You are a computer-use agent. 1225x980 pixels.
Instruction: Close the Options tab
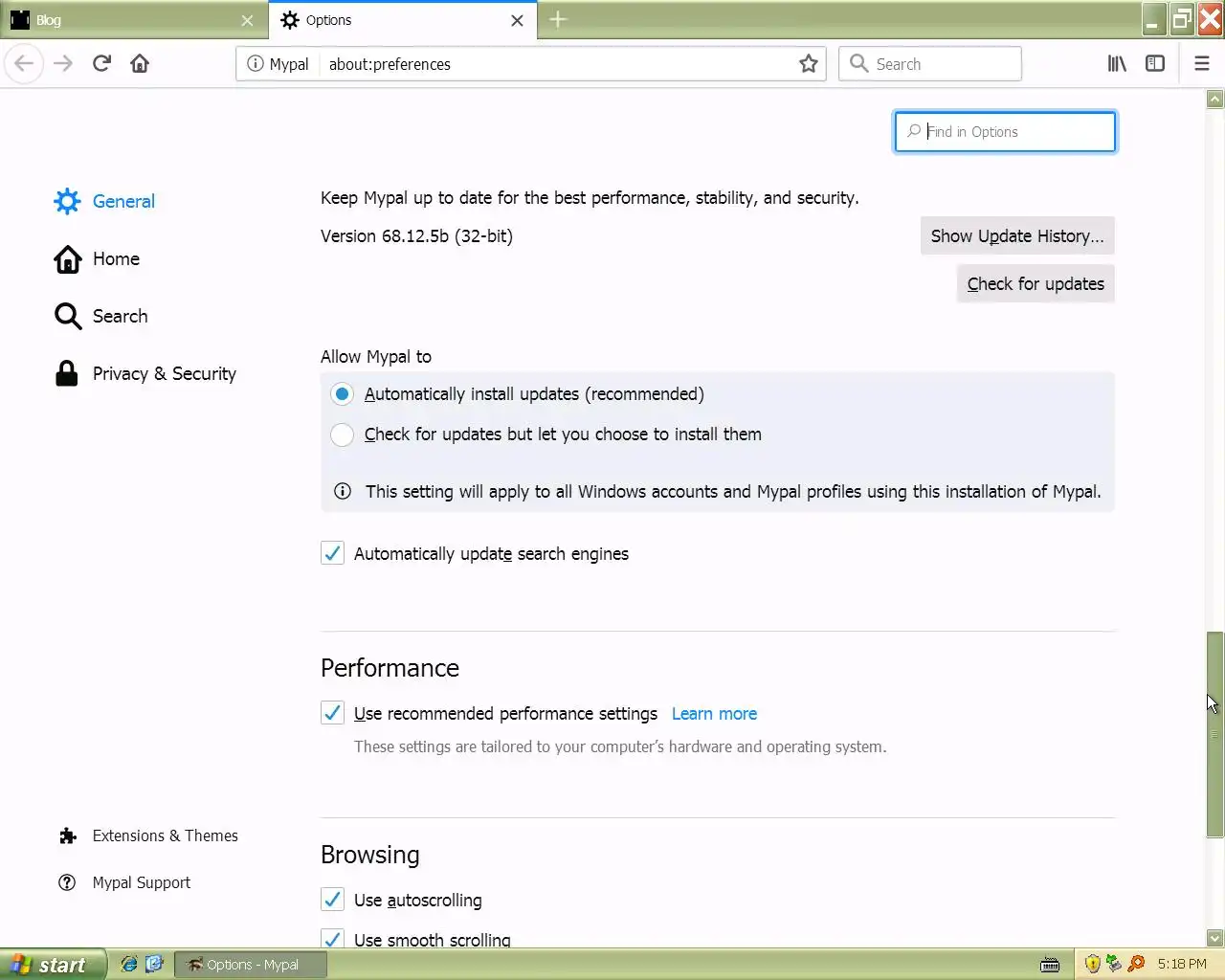517,20
